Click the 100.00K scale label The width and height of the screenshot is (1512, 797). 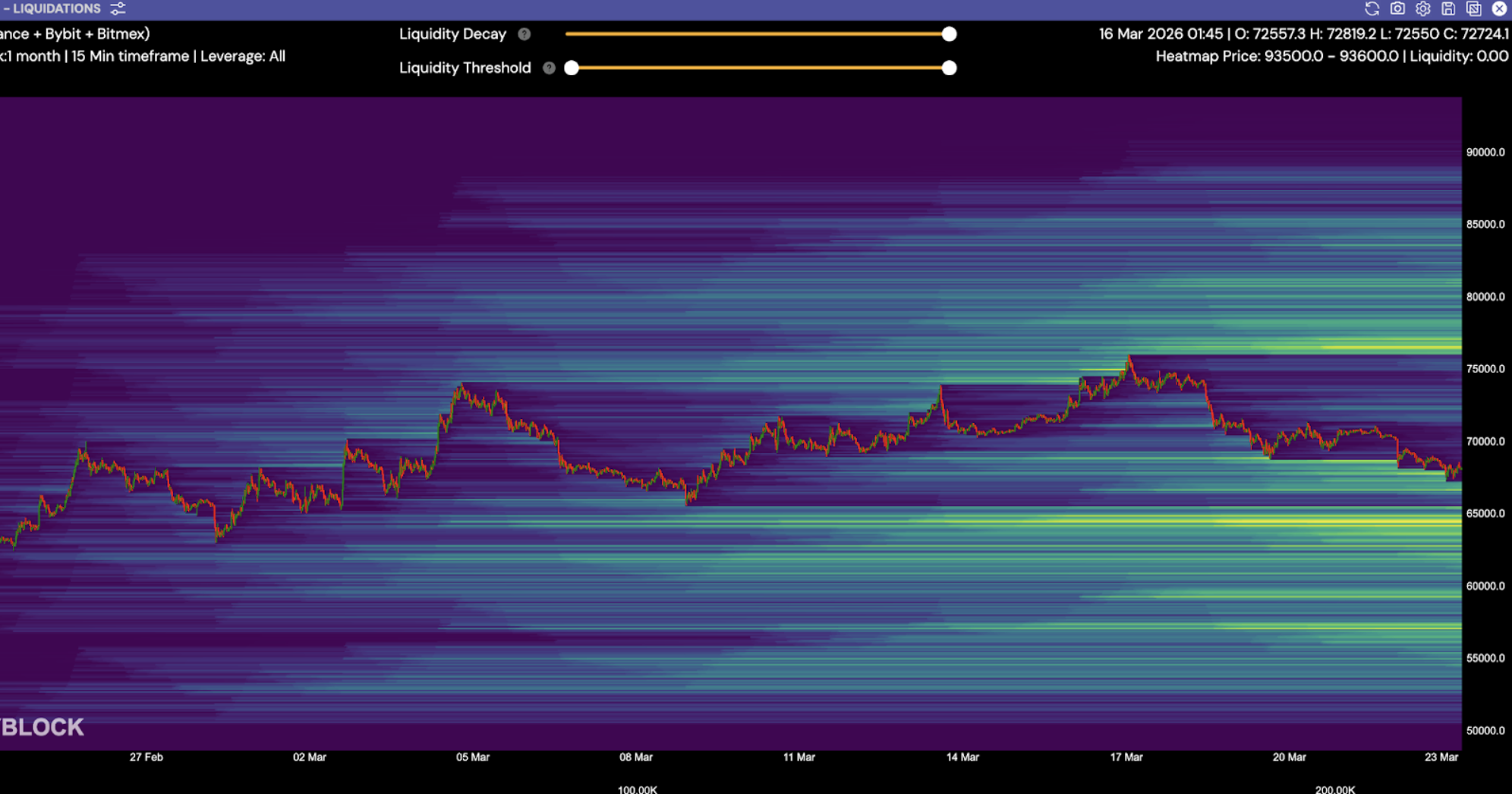(x=638, y=789)
